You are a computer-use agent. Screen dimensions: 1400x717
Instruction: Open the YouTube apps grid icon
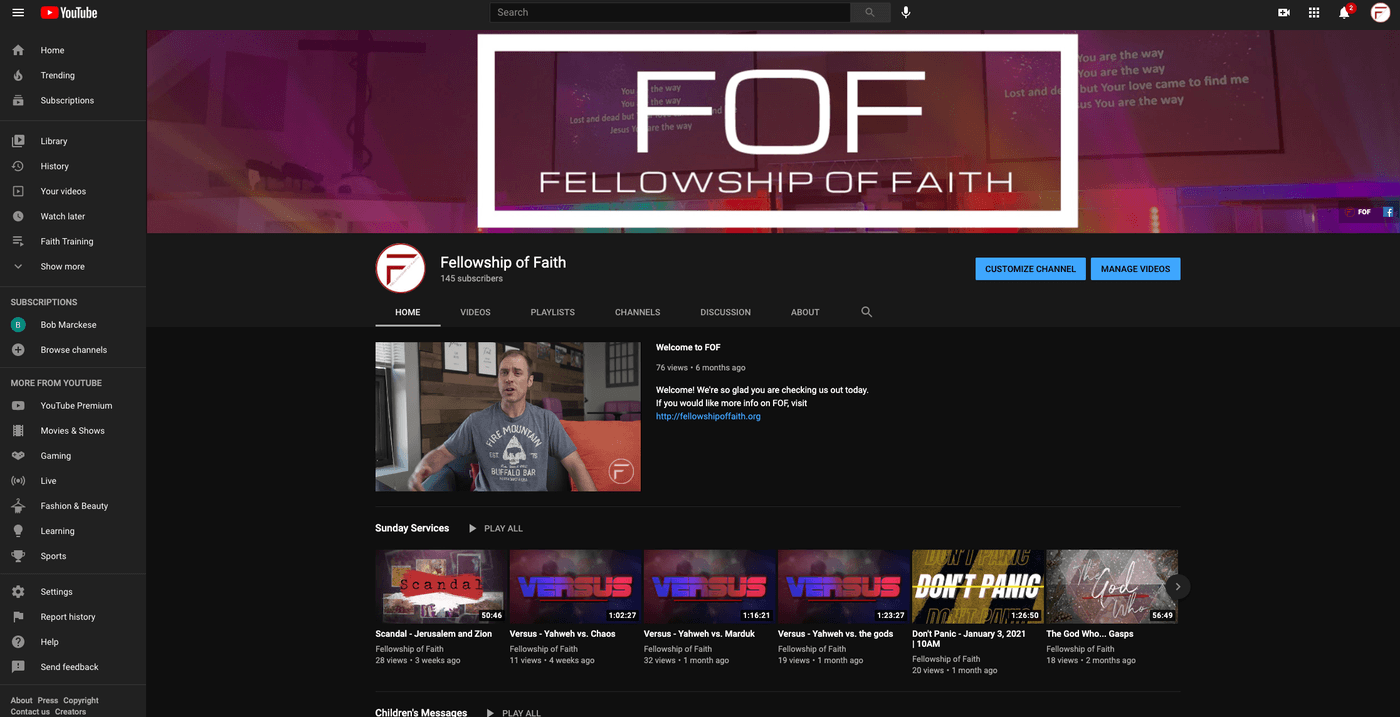click(1314, 12)
